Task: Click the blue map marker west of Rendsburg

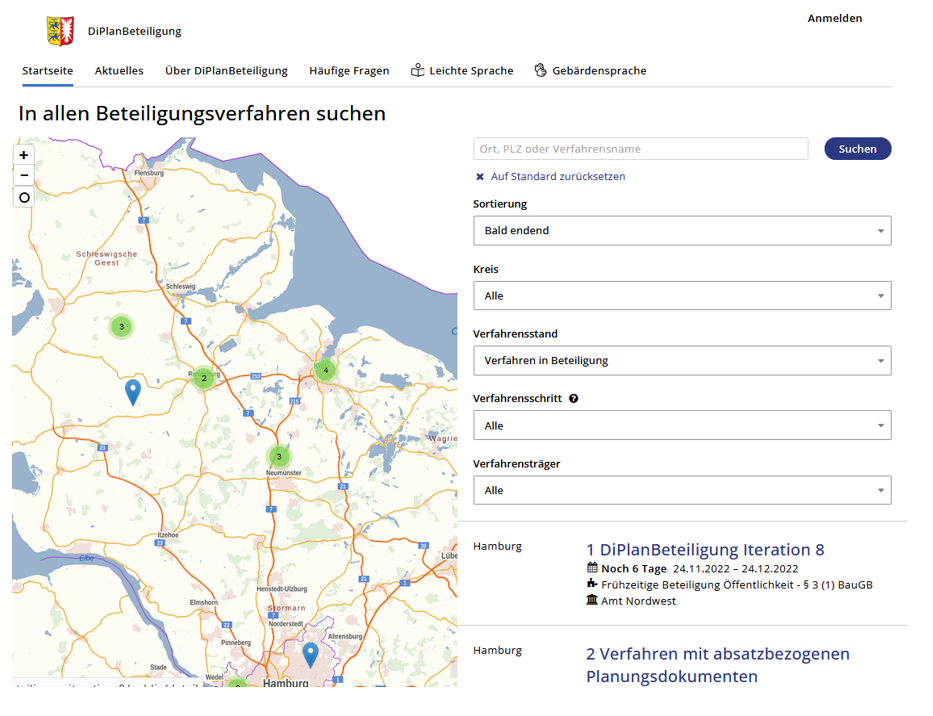Action: [x=133, y=391]
